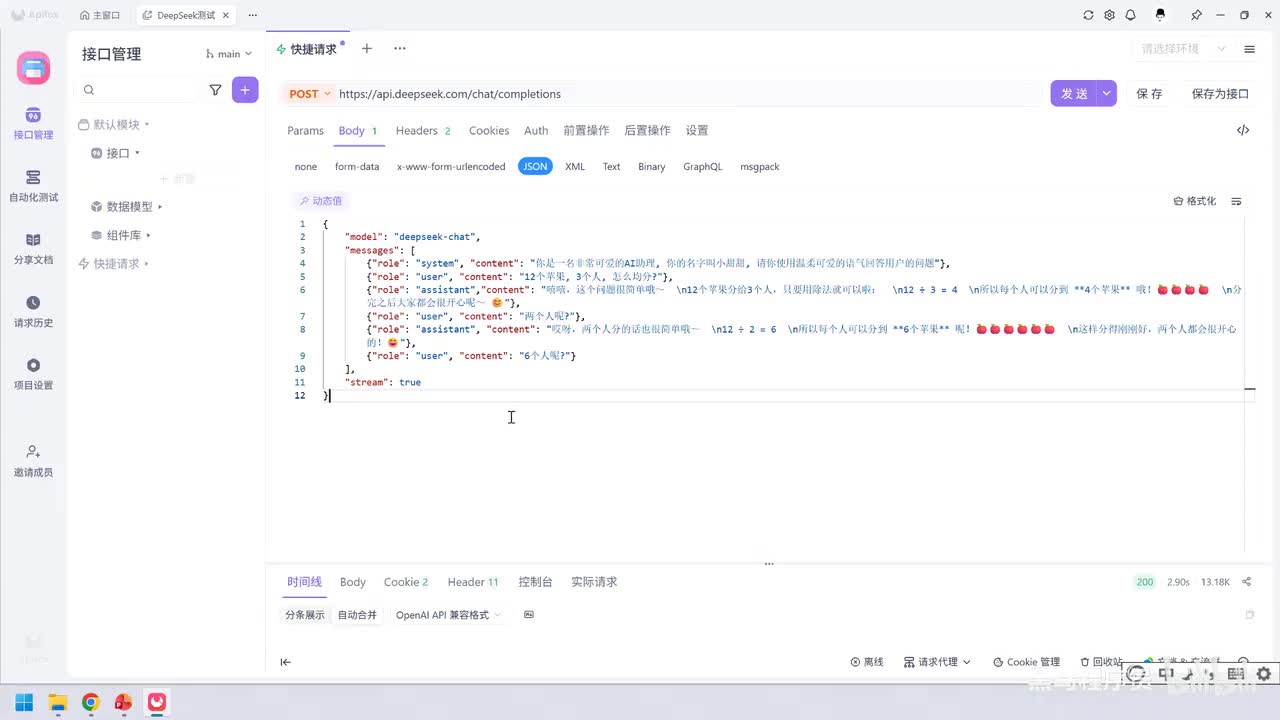Click the refresh icon in title bar
This screenshot has width=1280, height=720.
(1088, 15)
